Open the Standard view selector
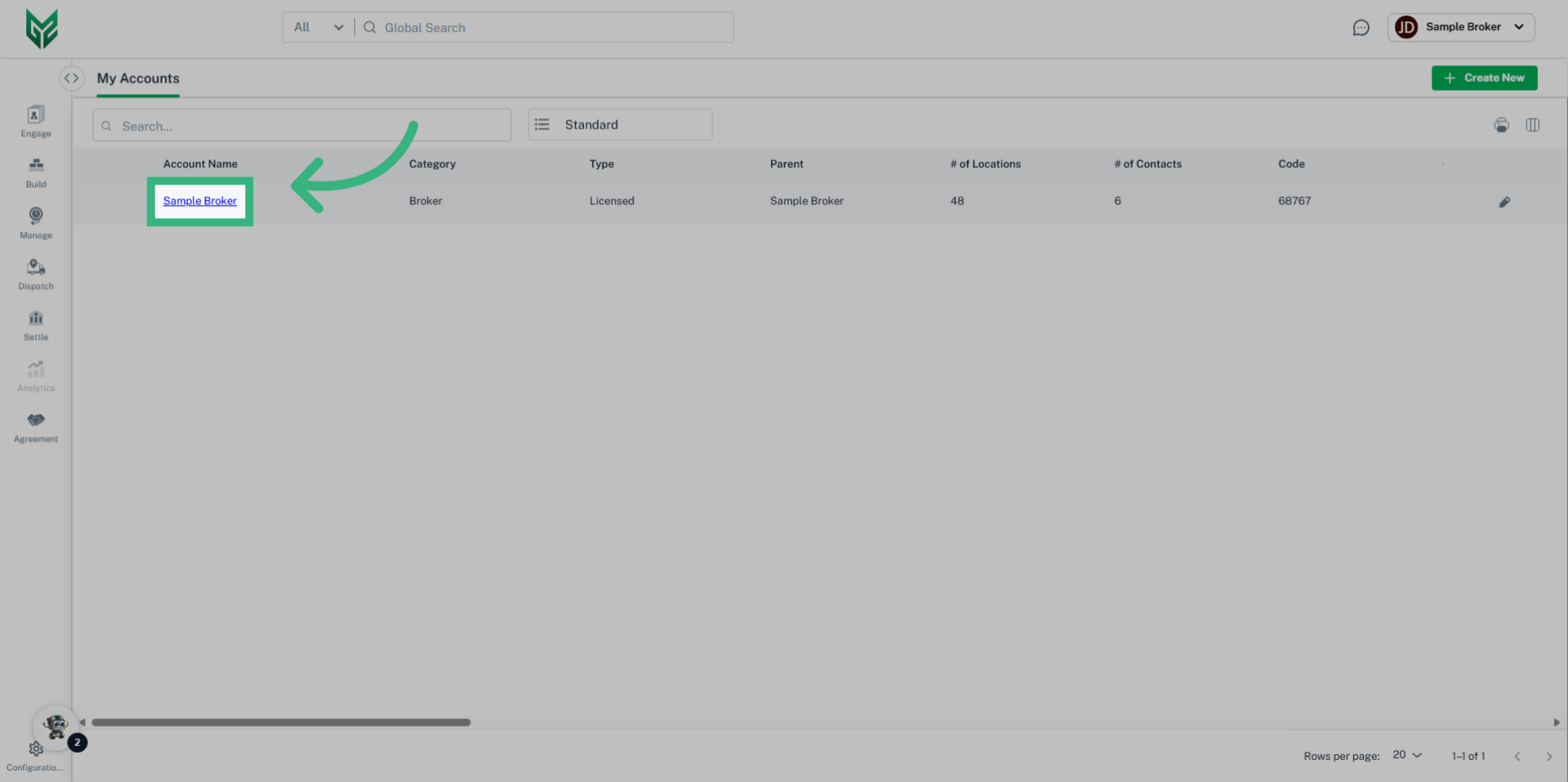 (x=619, y=124)
